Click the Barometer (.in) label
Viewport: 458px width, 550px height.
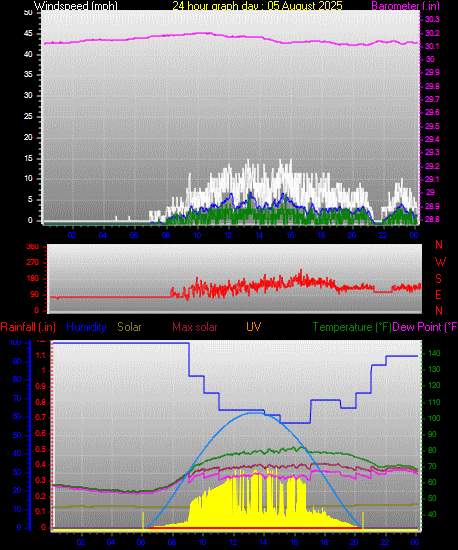coord(405,6)
